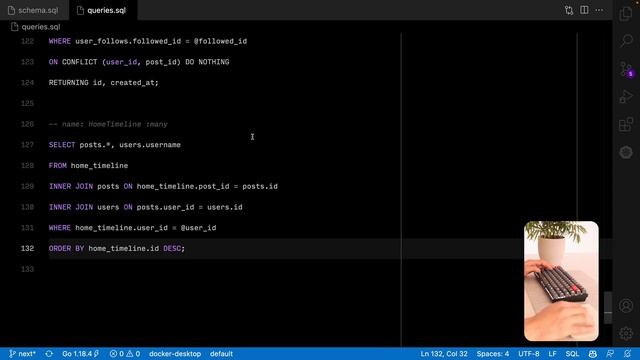Click the Ln 132, Col 32 position indicator
Image resolution: width=640 pixels, height=360 pixels.
tap(444, 354)
